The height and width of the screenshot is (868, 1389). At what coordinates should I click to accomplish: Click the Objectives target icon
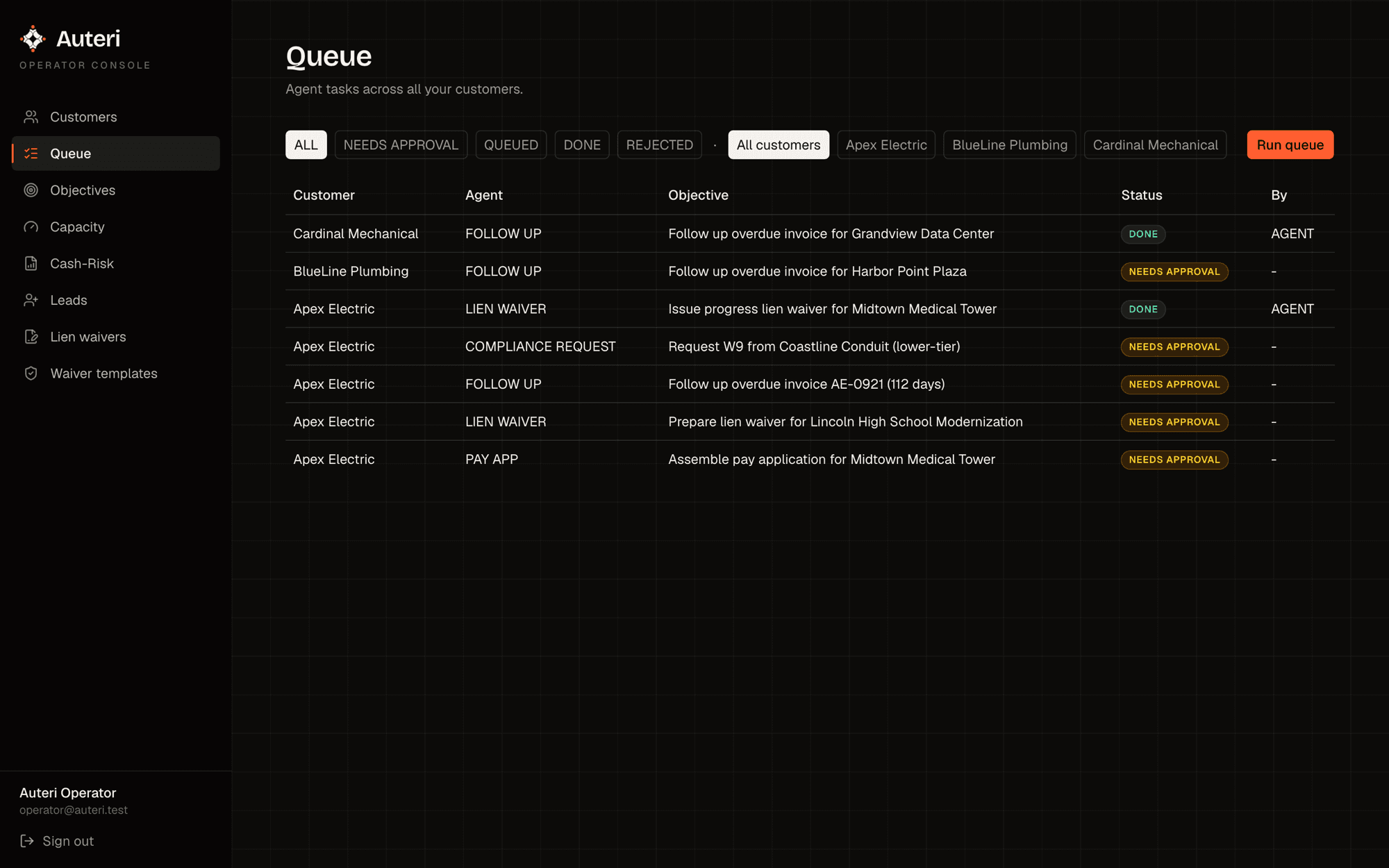(x=31, y=190)
